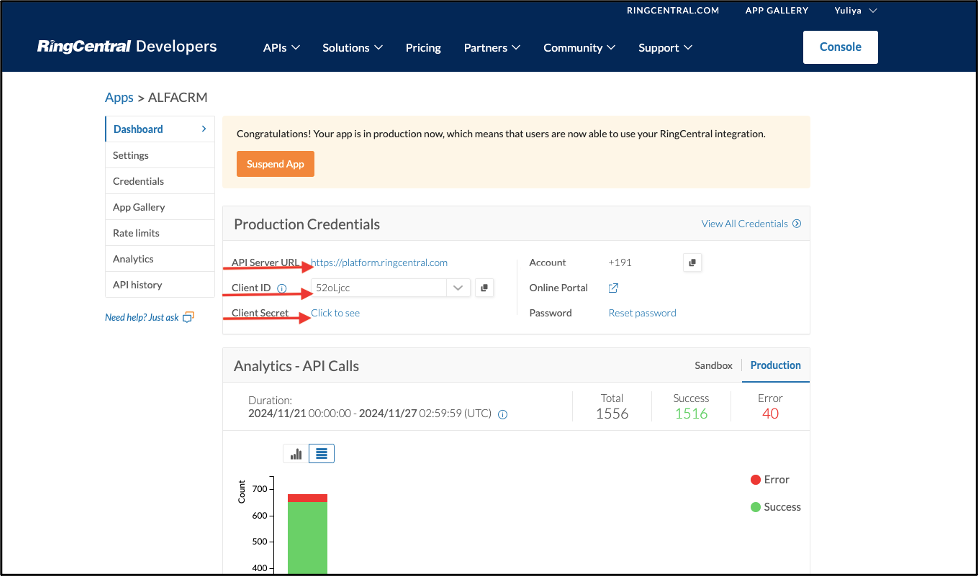Viewport: 979px width, 577px height.
Task: Click the Analytics - API Calls heading
Action: (x=296, y=366)
